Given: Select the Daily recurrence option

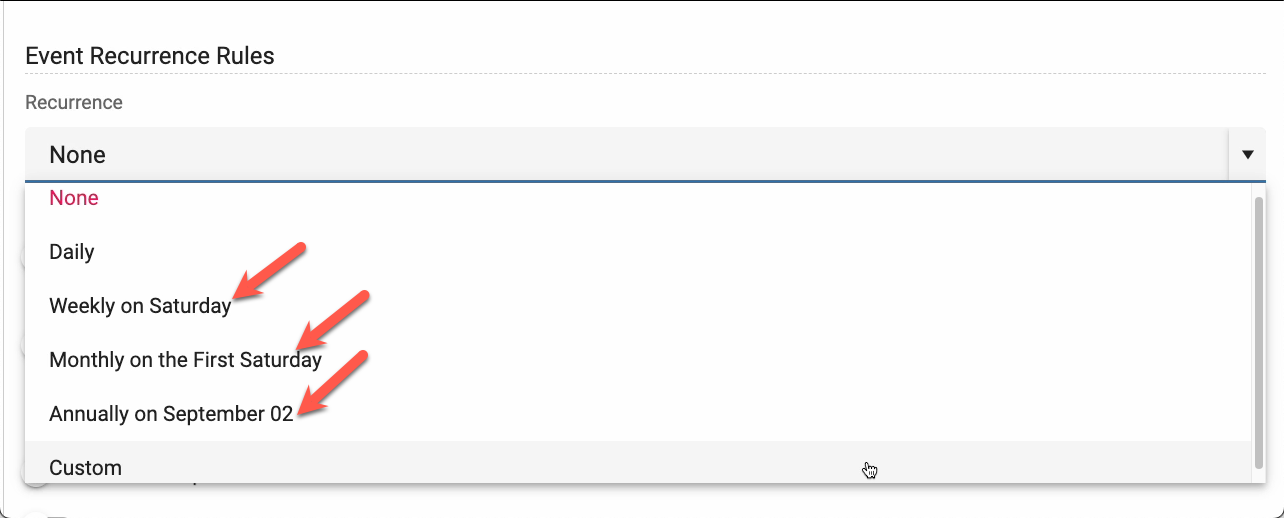Looking at the screenshot, I should [x=72, y=252].
